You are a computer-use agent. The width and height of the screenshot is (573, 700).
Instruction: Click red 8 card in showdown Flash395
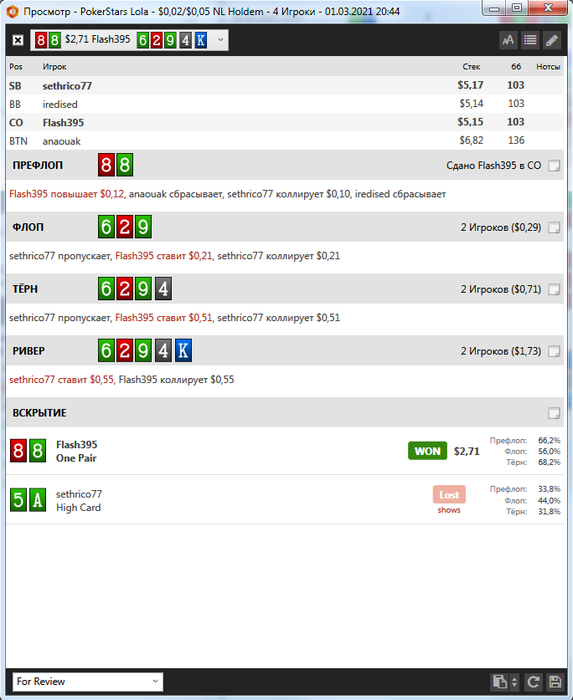pyautogui.click(x=18, y=450)
